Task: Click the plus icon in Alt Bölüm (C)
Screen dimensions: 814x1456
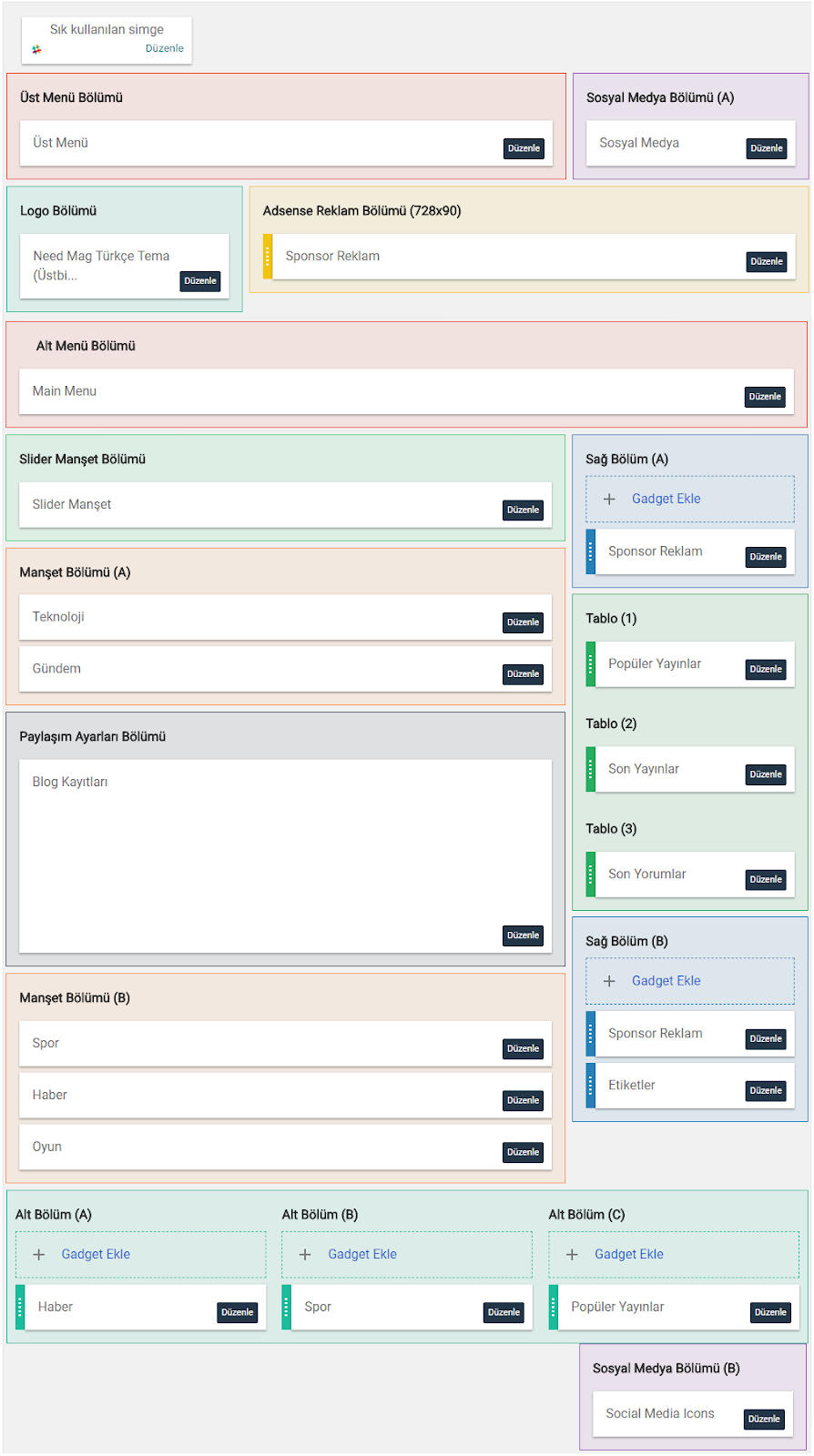Action: click(x=572, y=1254)
